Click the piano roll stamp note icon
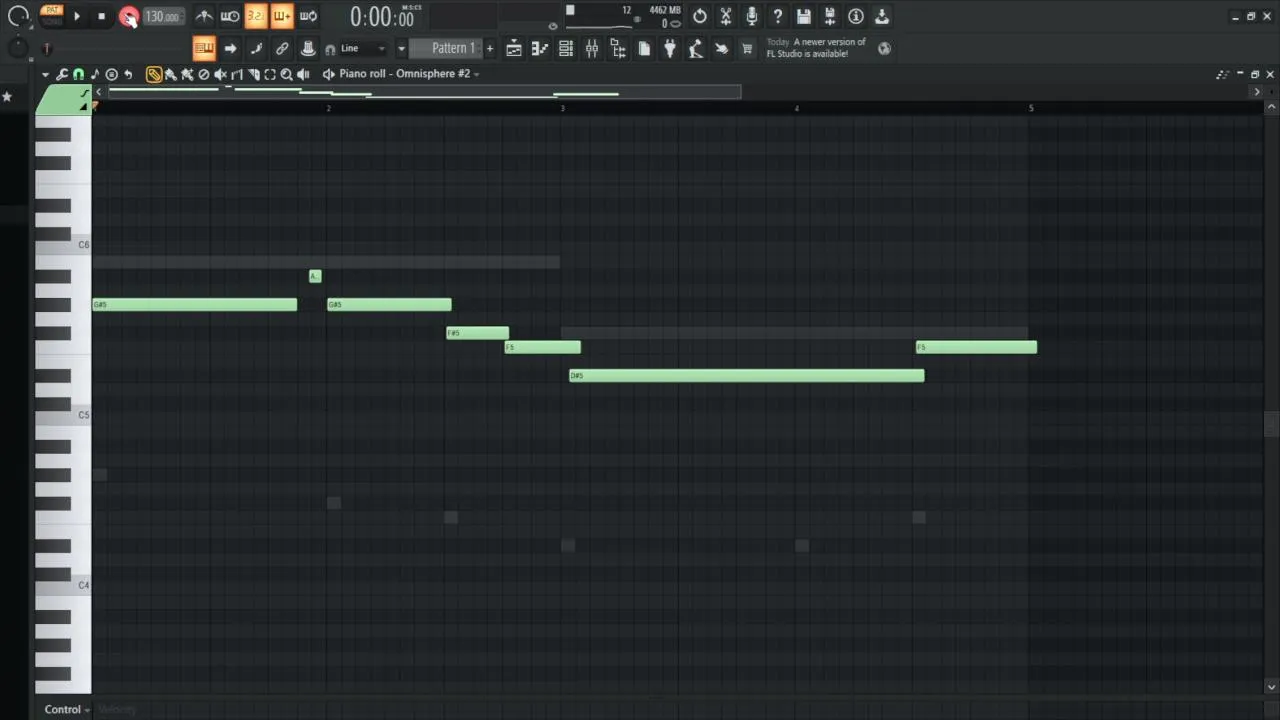 (95, 74)
